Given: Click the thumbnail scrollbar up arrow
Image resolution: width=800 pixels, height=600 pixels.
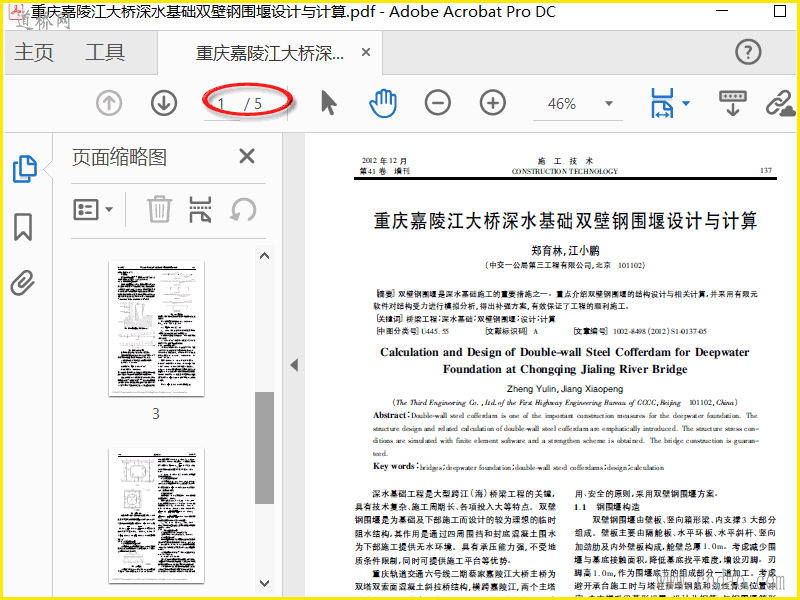Looking at the screenshot, I should [x=264, y=256].
